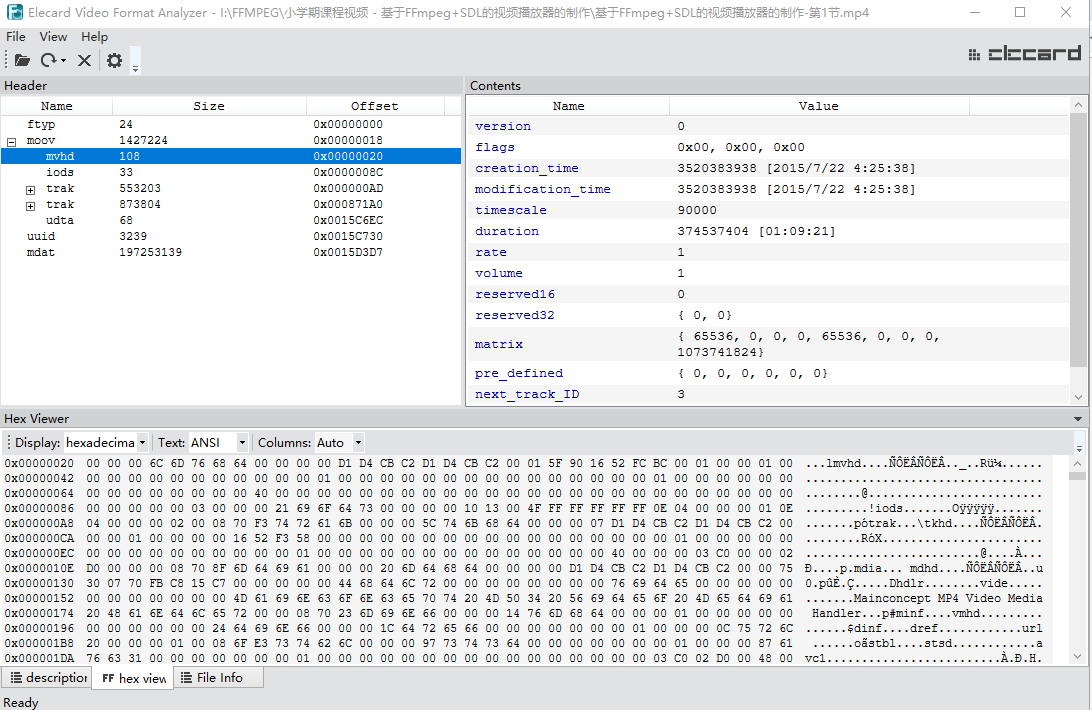1092x710 pixels.
Task: Click the Ready status bar text
Action: 21,702
